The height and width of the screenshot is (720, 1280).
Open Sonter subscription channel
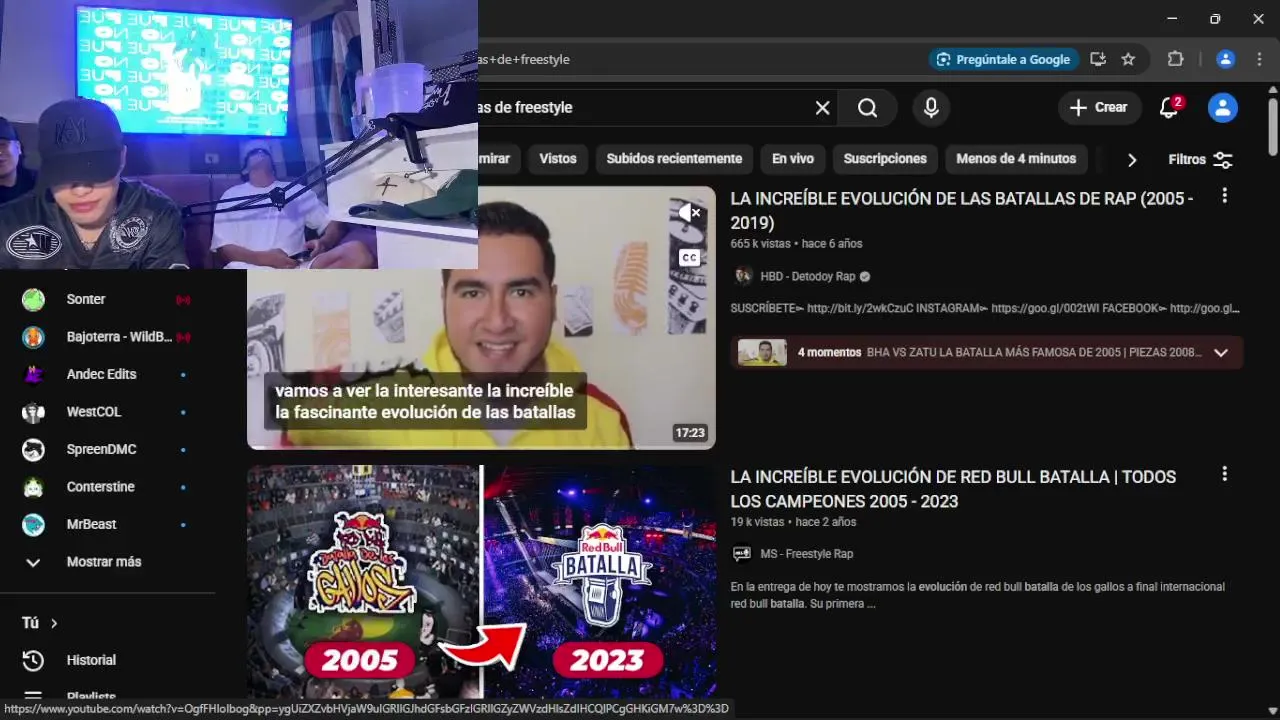pyautogui.click(x=107, y=299)
